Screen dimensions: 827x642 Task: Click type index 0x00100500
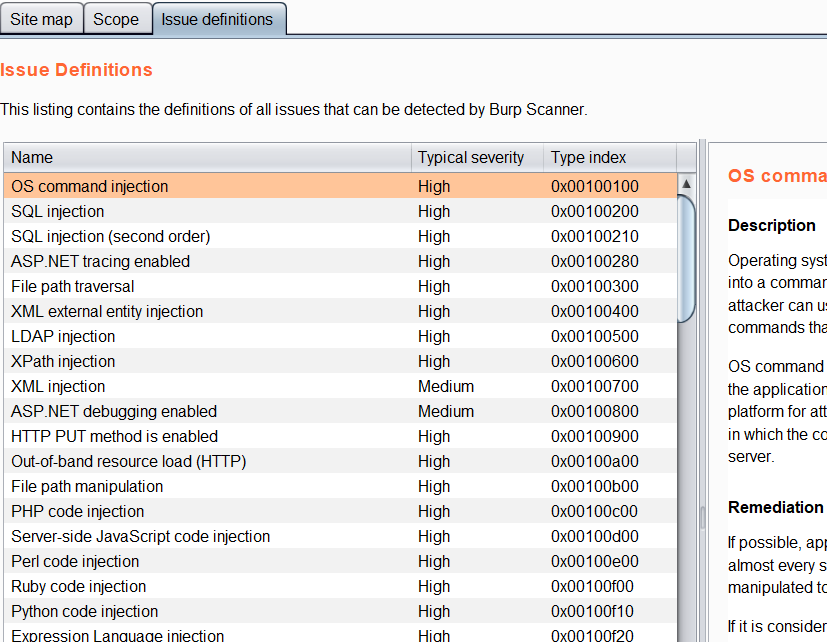pos(594,336)
